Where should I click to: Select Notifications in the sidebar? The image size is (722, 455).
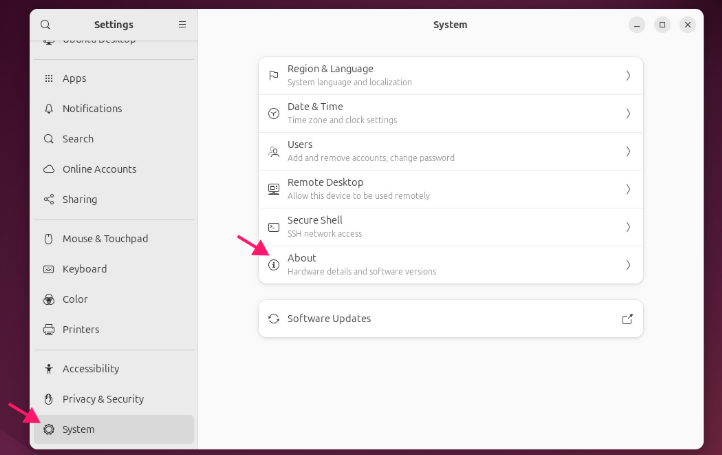tap(114, 109)
